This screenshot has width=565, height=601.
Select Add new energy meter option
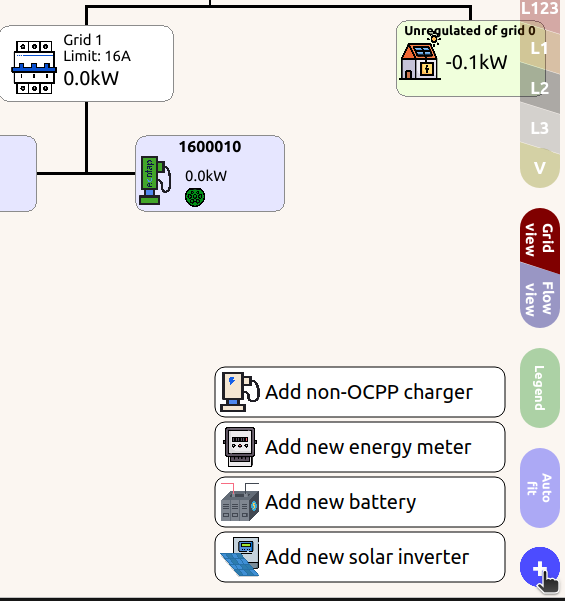[x=360, y=447]
